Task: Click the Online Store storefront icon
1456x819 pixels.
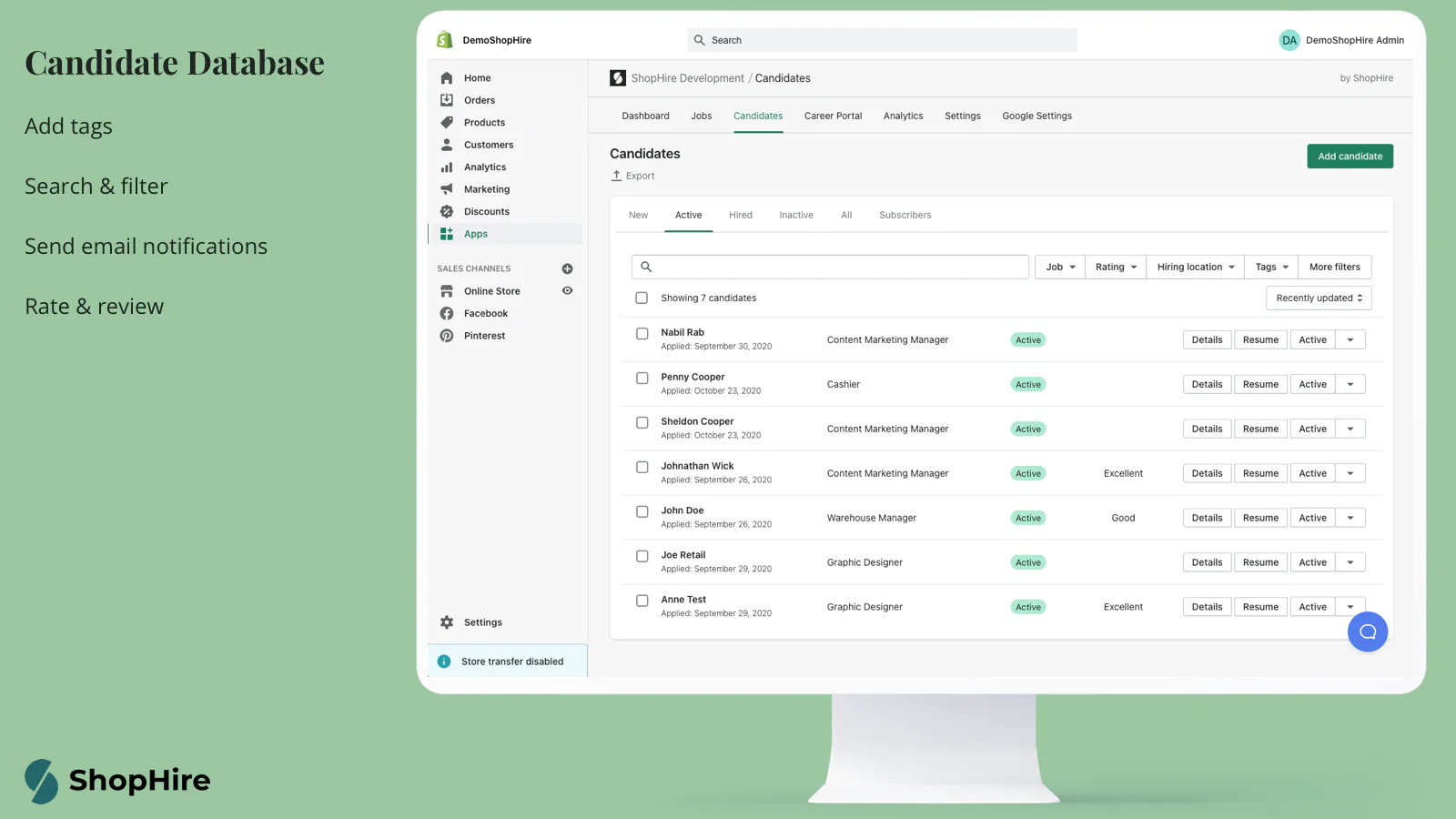Action: click(447, 291)
